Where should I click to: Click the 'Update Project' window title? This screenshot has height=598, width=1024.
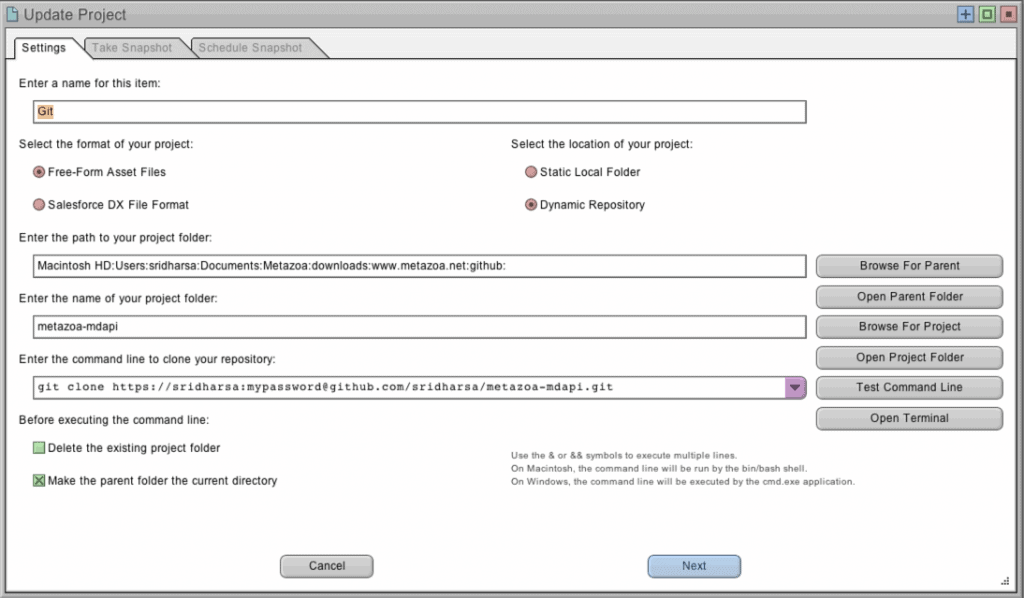[x=74, y=14]
